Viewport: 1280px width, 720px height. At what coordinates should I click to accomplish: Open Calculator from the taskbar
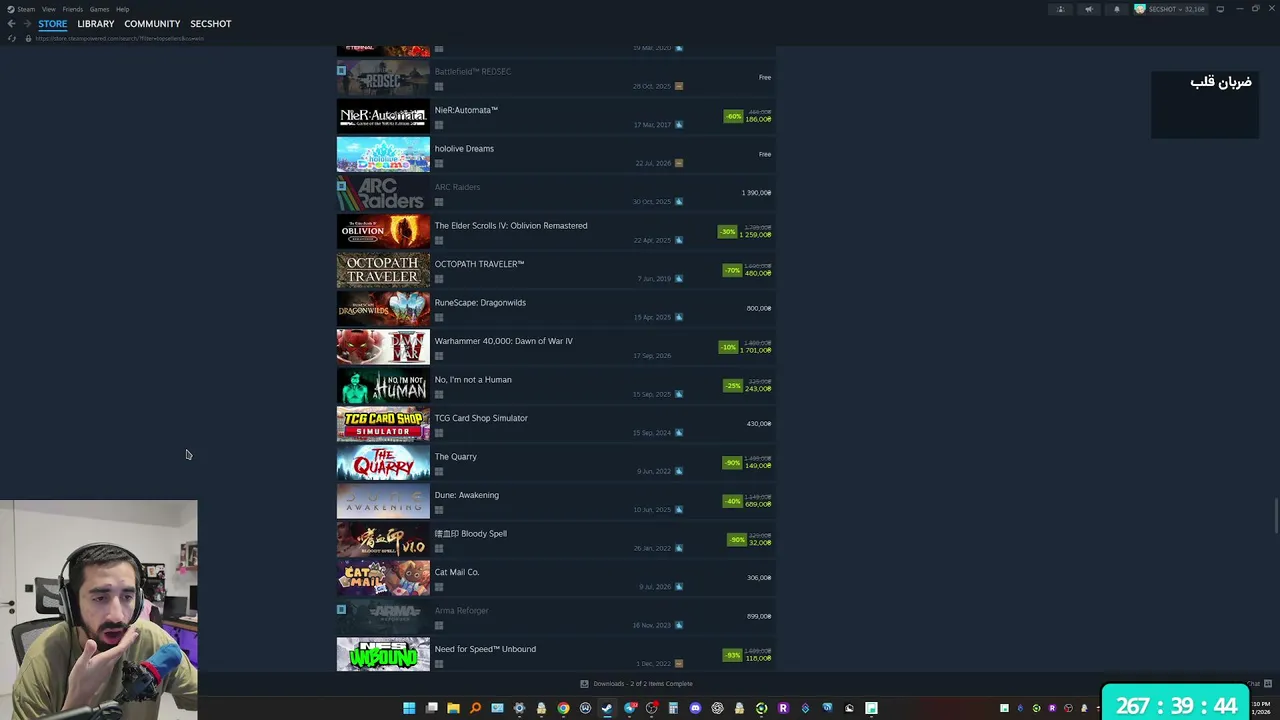pyautogui.click(x=673, y=708)
